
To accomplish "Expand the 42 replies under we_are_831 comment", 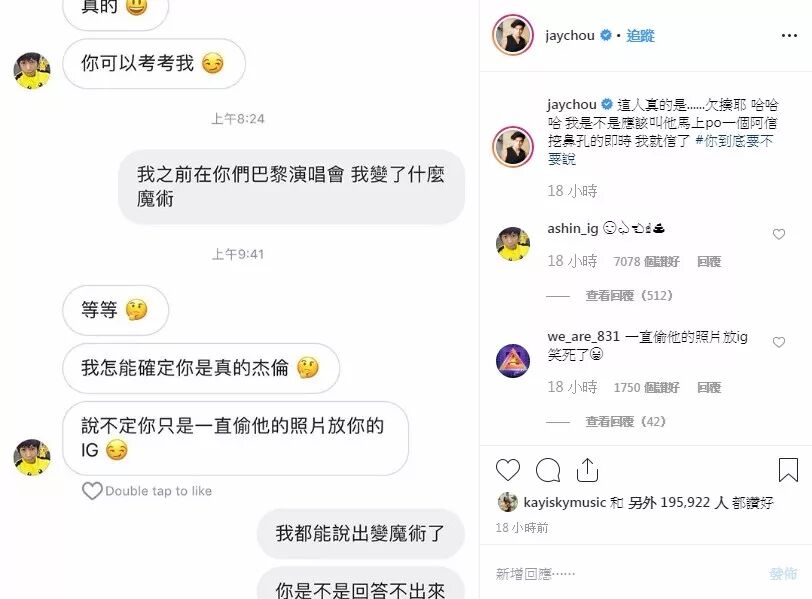I will tap(626, 422).
